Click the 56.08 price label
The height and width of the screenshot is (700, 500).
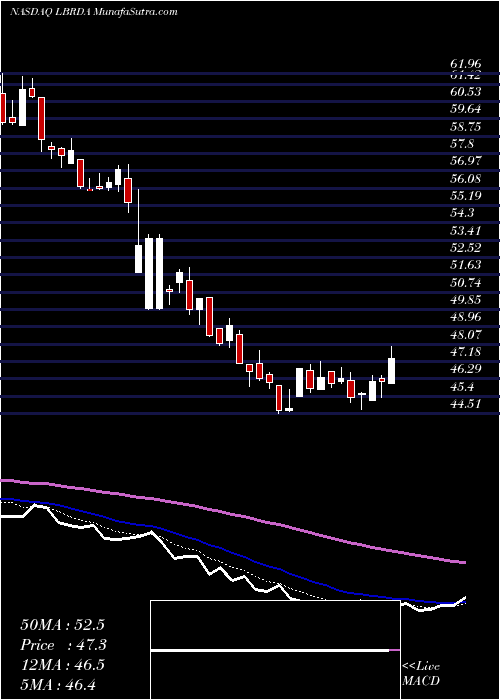tap(466, 179)
